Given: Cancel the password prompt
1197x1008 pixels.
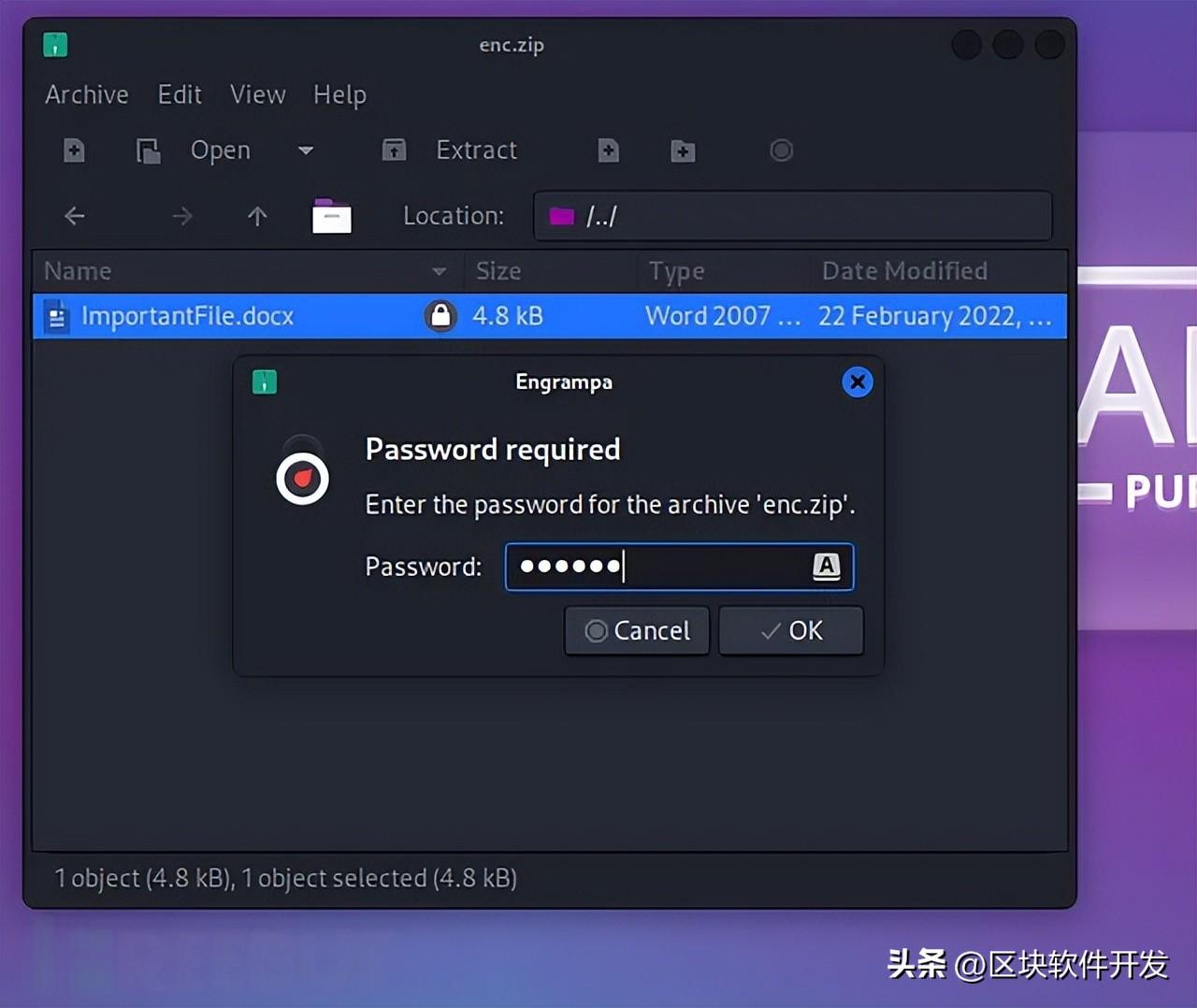Looking at the screenshot, I should coord(637,631).
